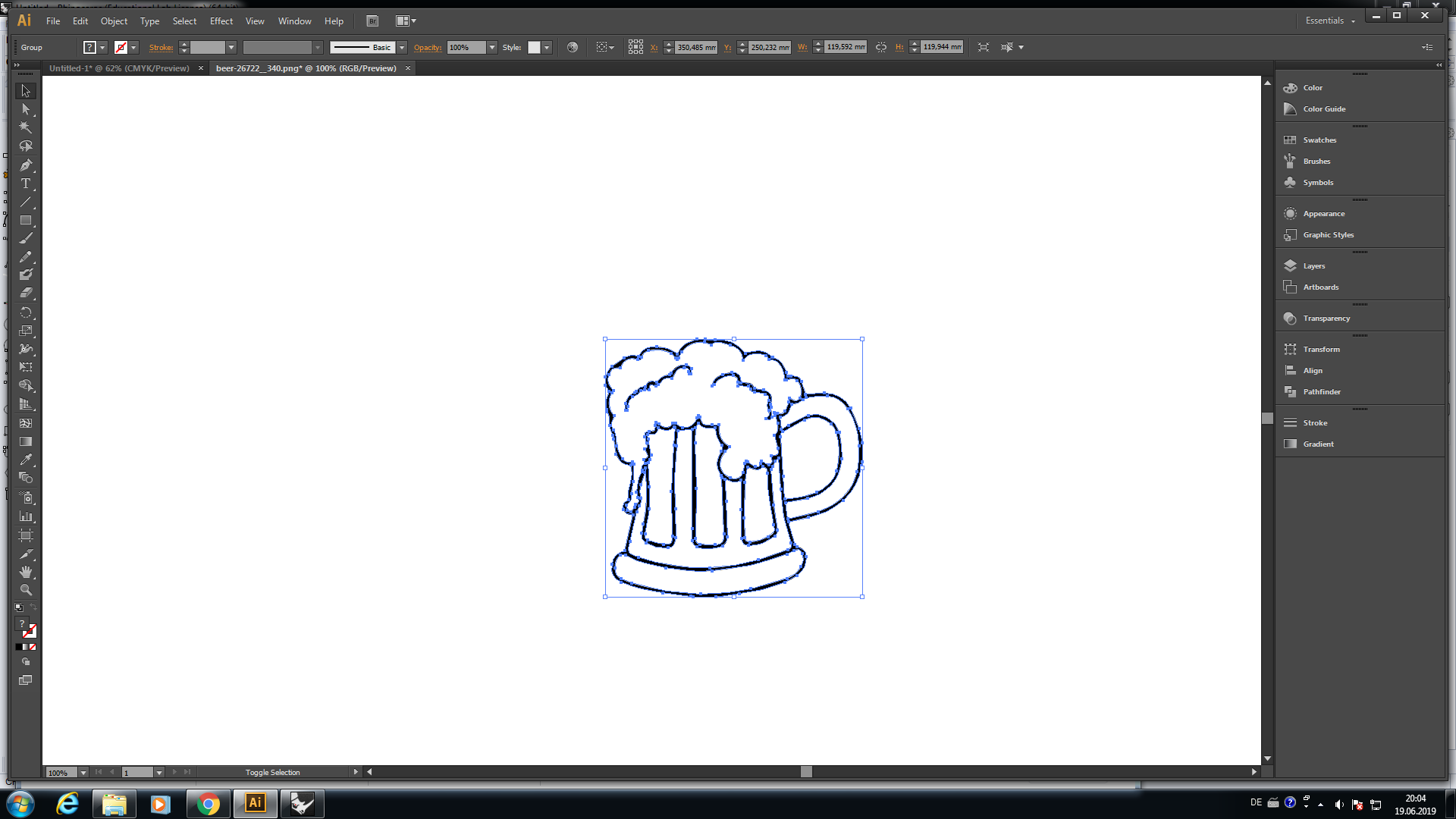The width and height of the screenshot is (1456, 819).
Task: Open the Effect menu
Action: coord(221,21)
